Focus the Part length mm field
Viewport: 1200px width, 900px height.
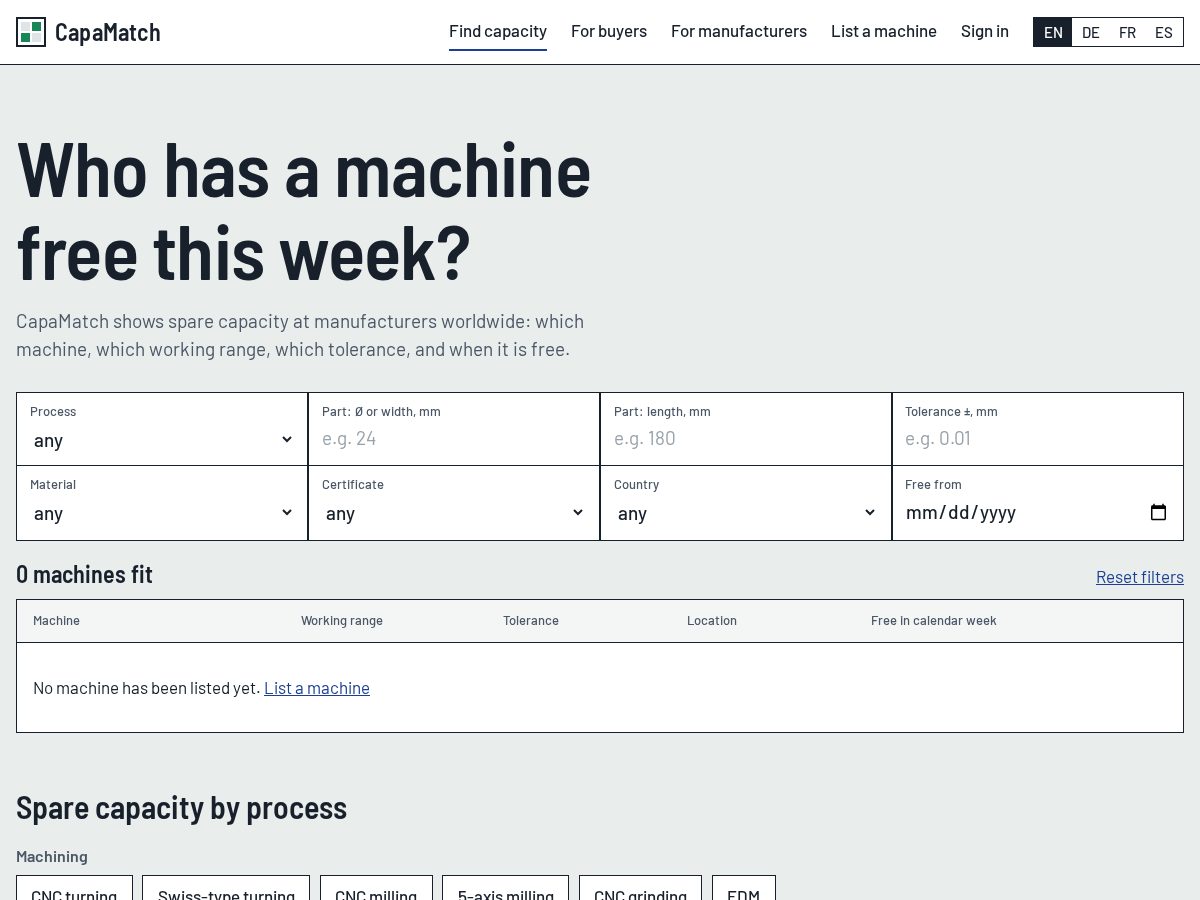point(746,438)
